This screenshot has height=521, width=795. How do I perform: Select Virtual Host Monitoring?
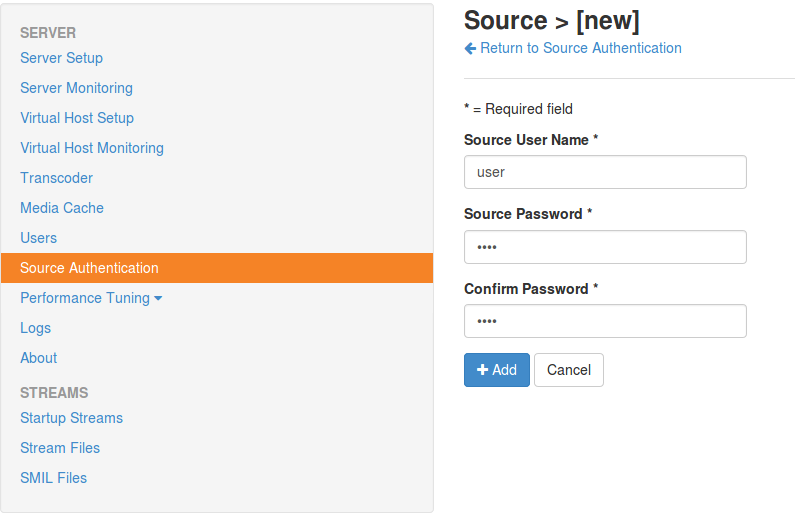[92, 148]
